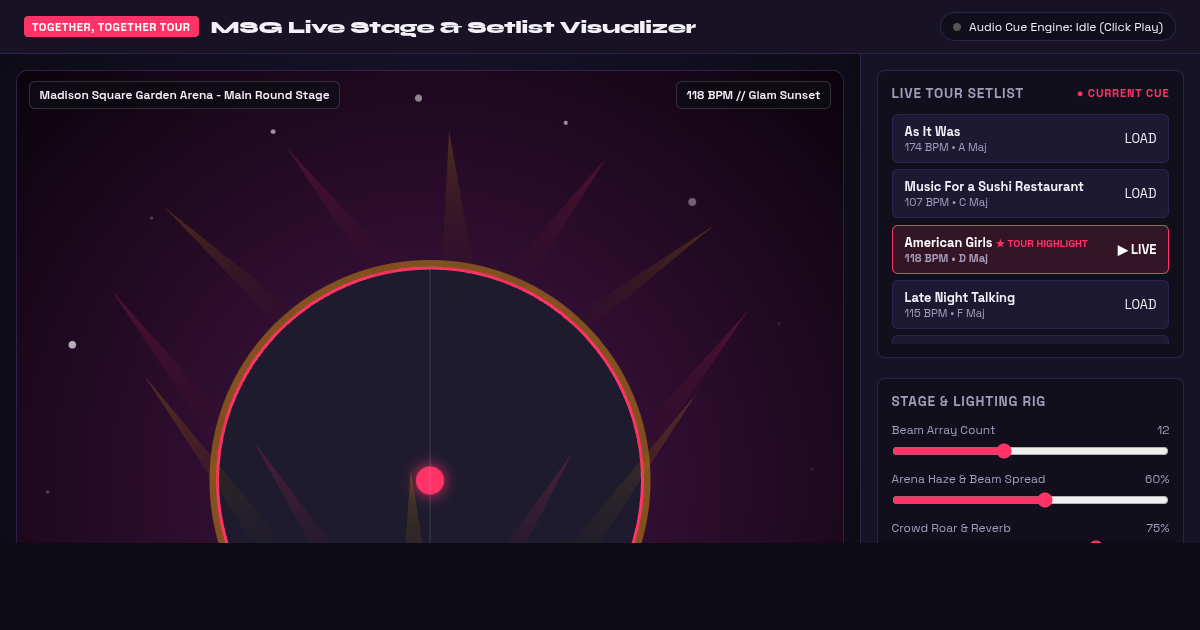Click the 115 BPM • F Maj details
Screen dimensions: 1200x630
tap(944, 314)
